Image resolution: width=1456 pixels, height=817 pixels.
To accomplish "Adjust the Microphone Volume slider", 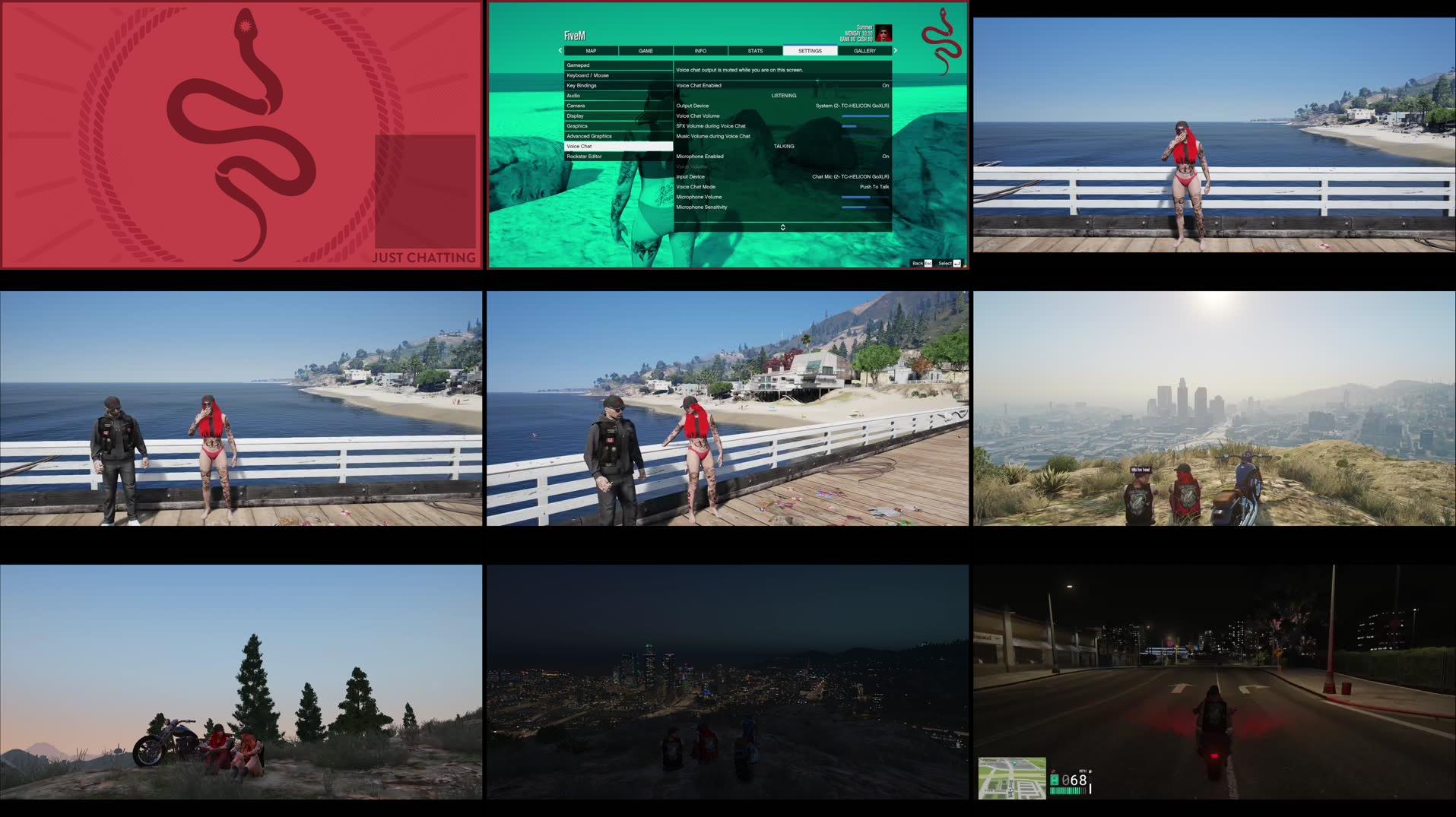I will click(865, 197).
